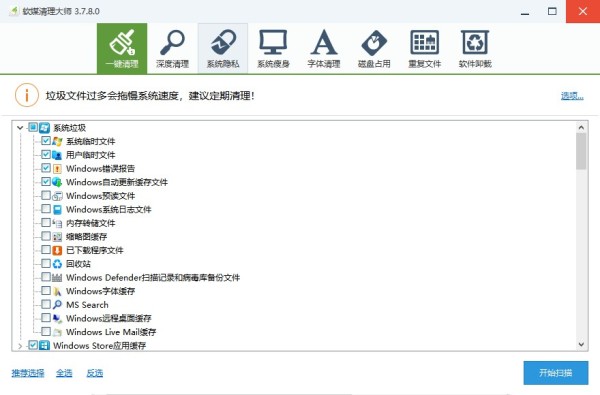Image resolution: width=600 pixels, height=395 pixels.
Task: Click the Windows预读文件 icon
Action: tap(57, 196)
